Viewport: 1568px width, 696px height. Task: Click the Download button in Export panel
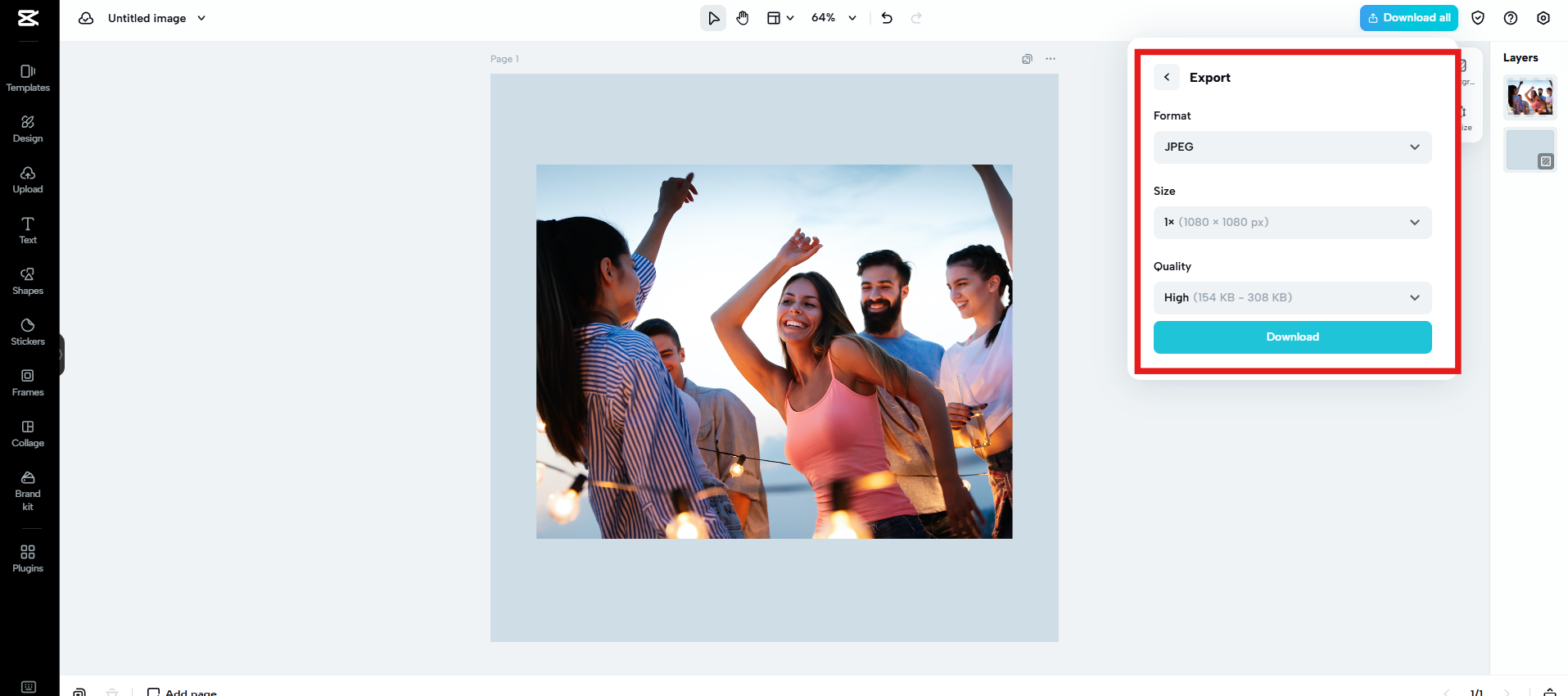pyautogui.click(x=1292, y=337)
